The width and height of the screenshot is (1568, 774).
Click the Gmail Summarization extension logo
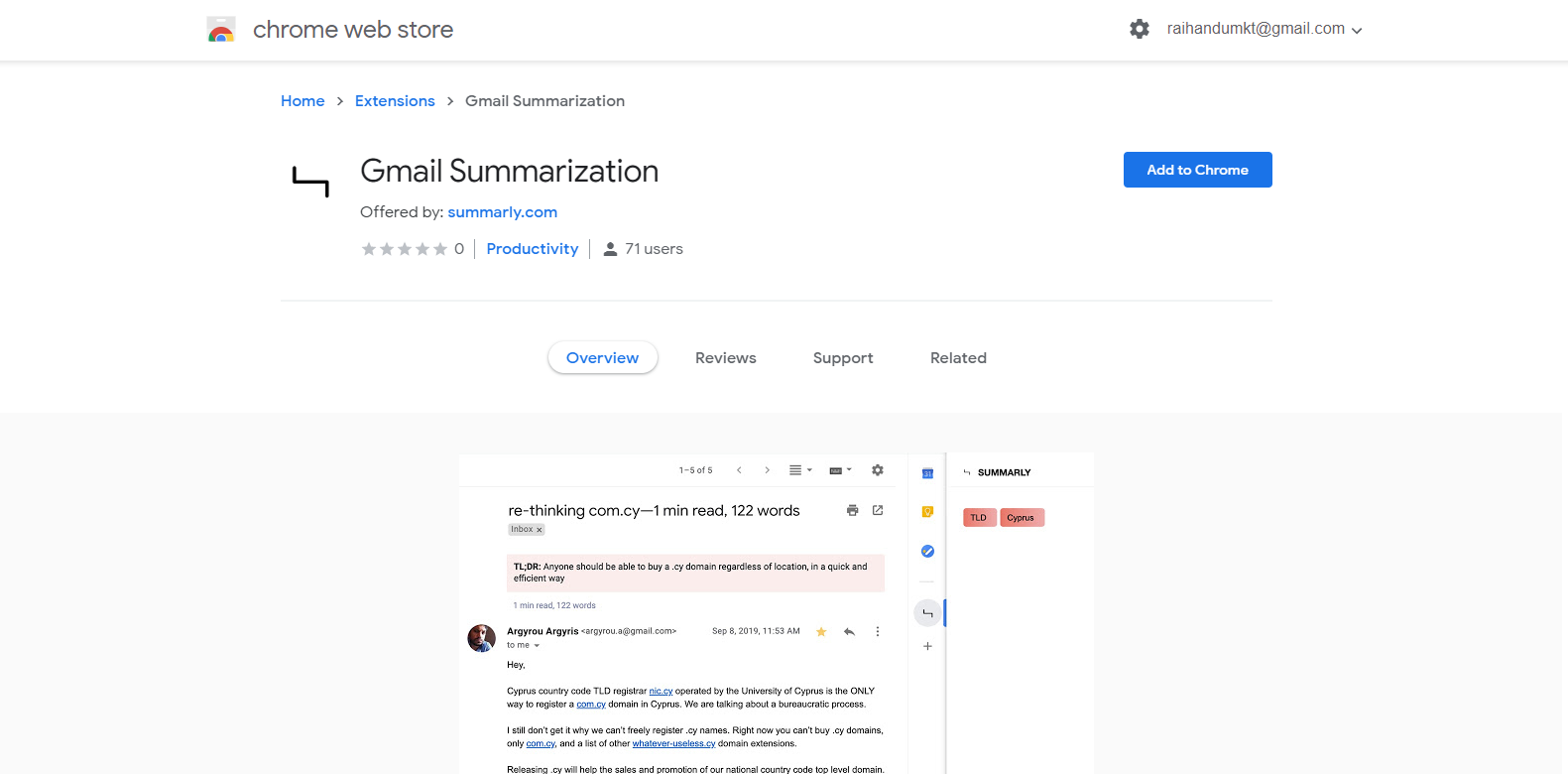[310, 181]
